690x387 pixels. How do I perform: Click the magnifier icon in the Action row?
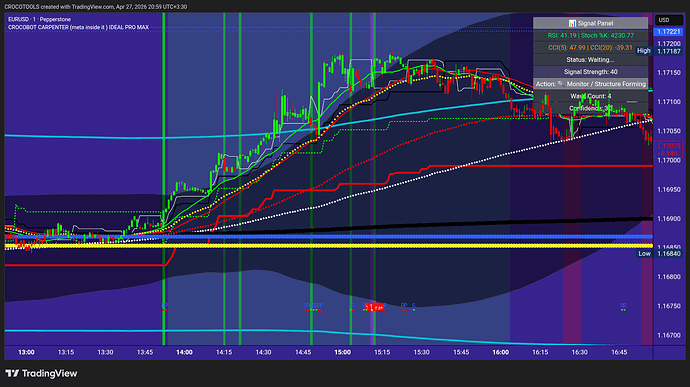coord(561,84)
